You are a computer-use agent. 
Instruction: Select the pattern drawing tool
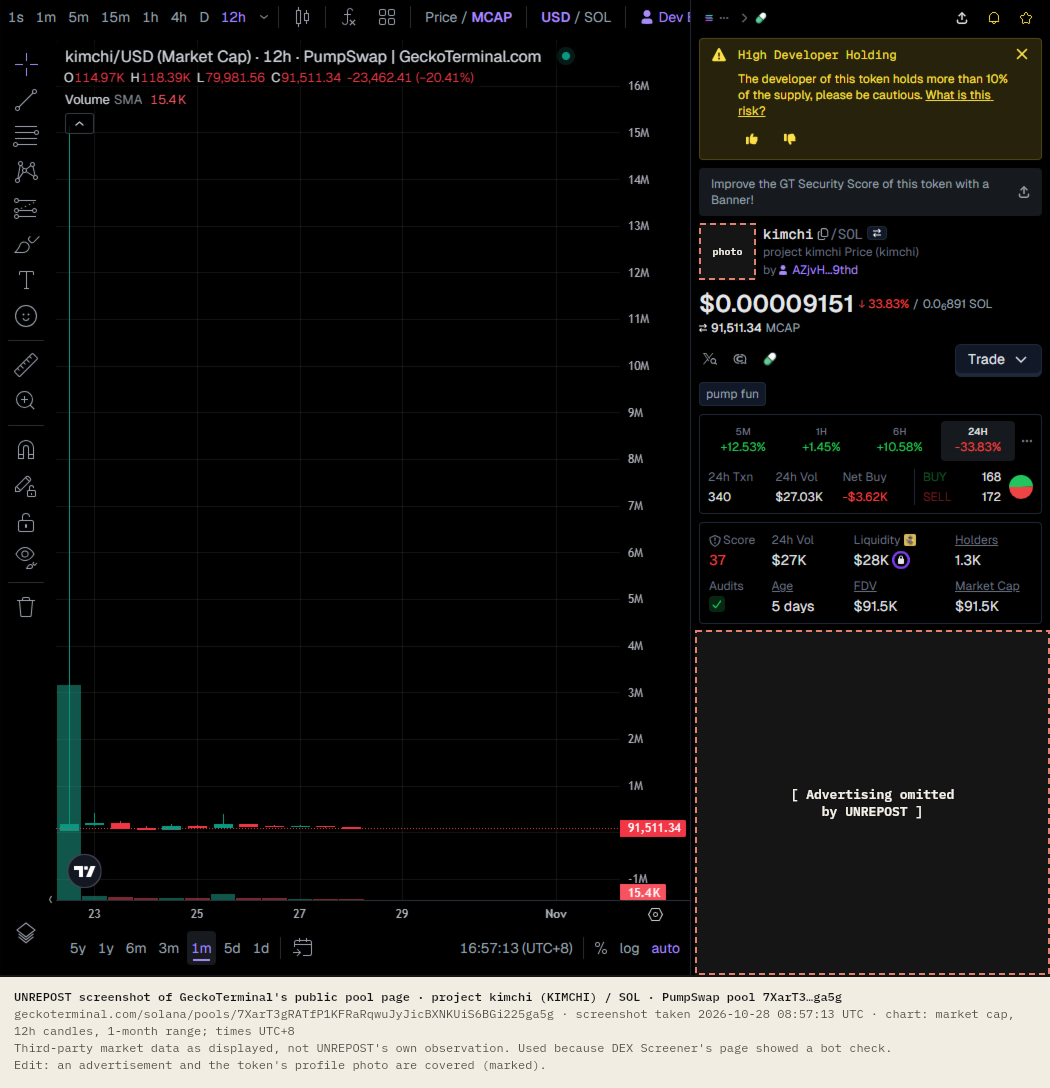(26, 171)
